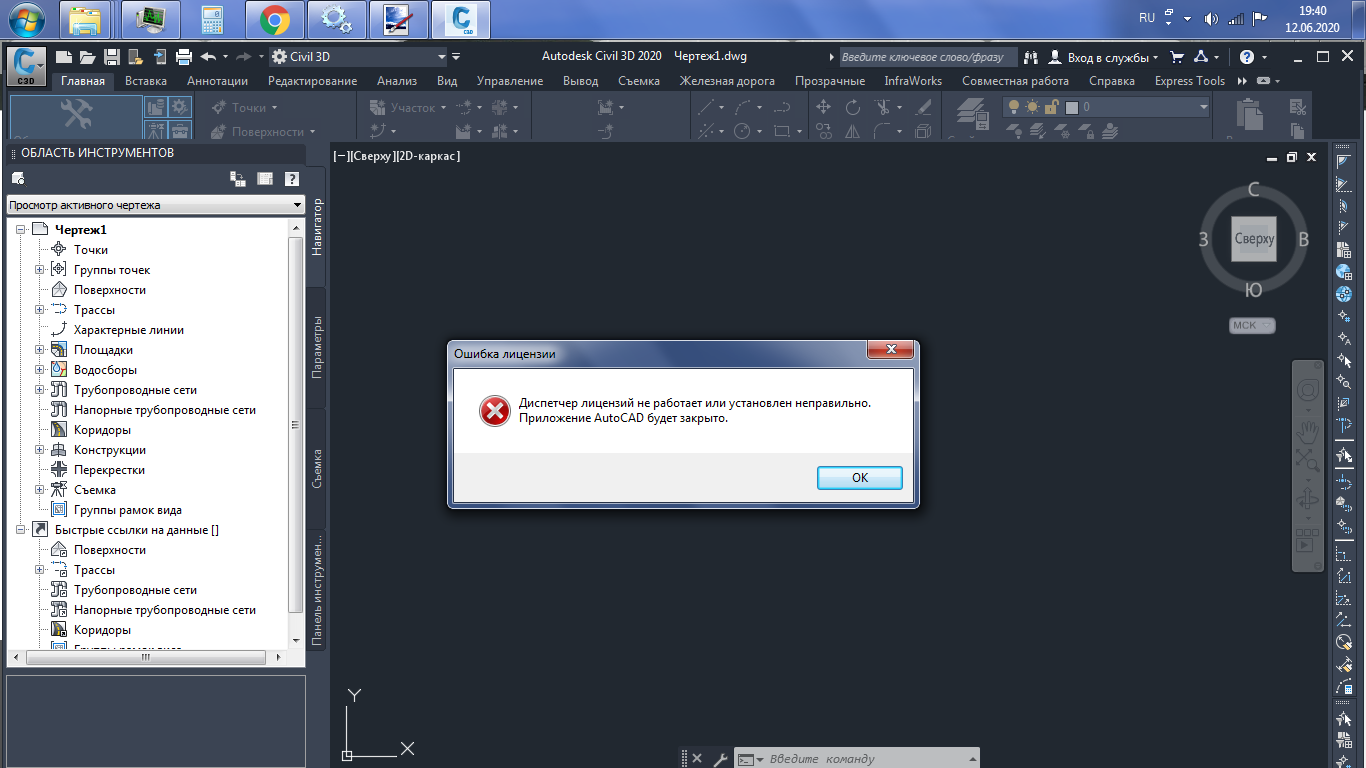Image resolution: width=1366 pixels, height=768 pixels.
Task: Expand the 'Группы точек' tree node
Action: click(40, 270)
